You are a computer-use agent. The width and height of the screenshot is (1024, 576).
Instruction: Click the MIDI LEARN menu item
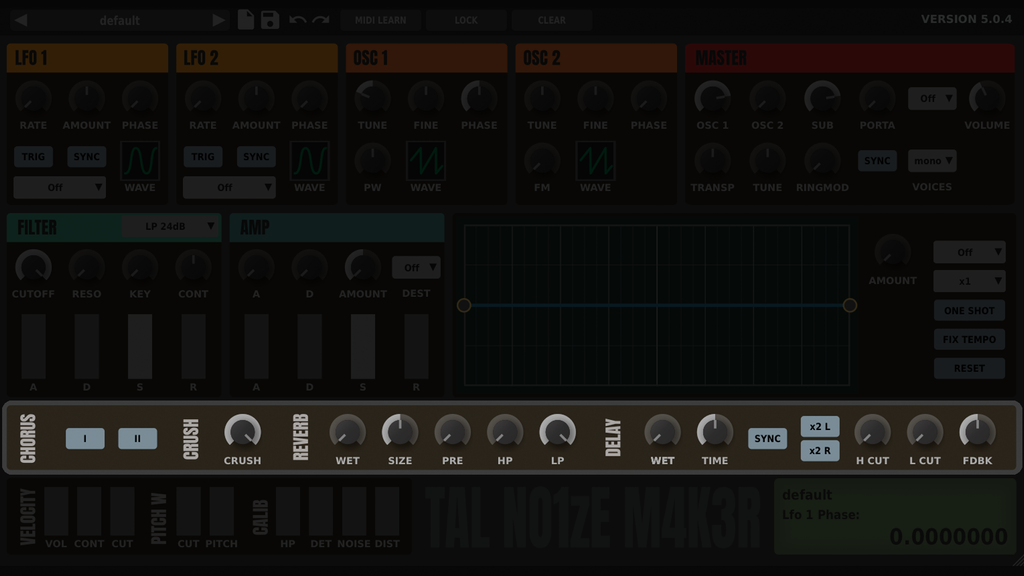point(380,19)
